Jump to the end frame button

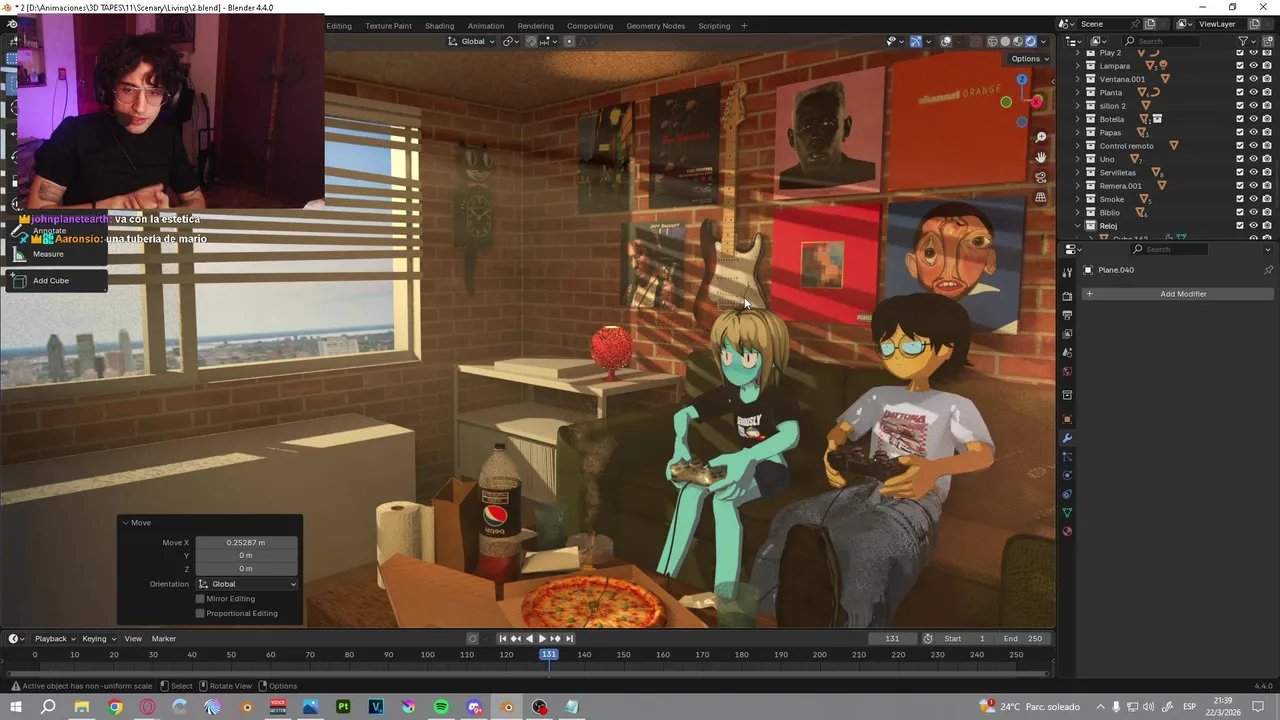(x=569, y=638)
